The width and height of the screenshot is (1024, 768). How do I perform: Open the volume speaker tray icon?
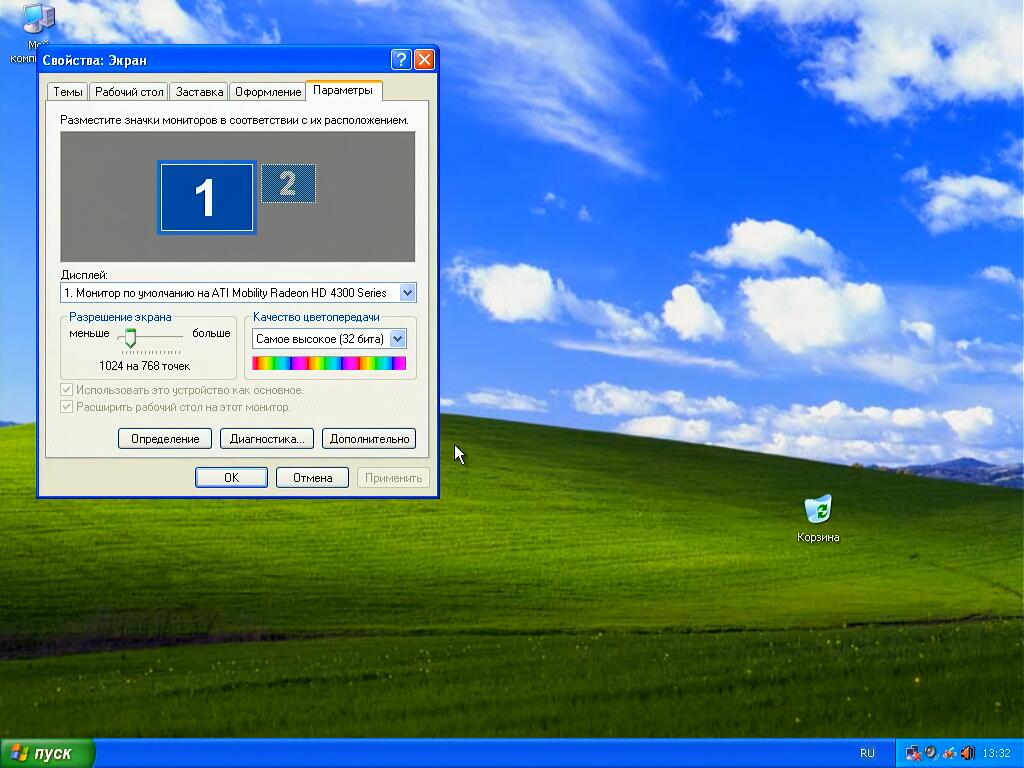[x=967, y=753]
